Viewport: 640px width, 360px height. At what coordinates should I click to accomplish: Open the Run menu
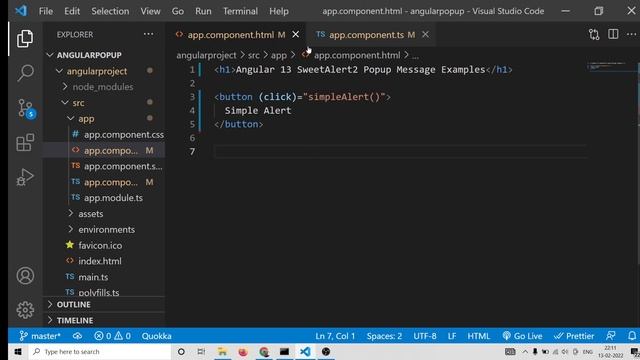203,11
